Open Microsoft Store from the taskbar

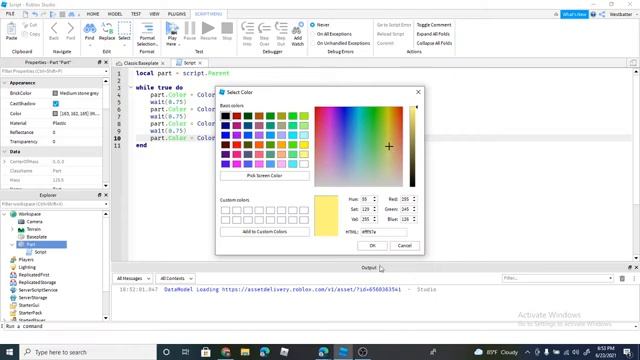pos(206,352)
